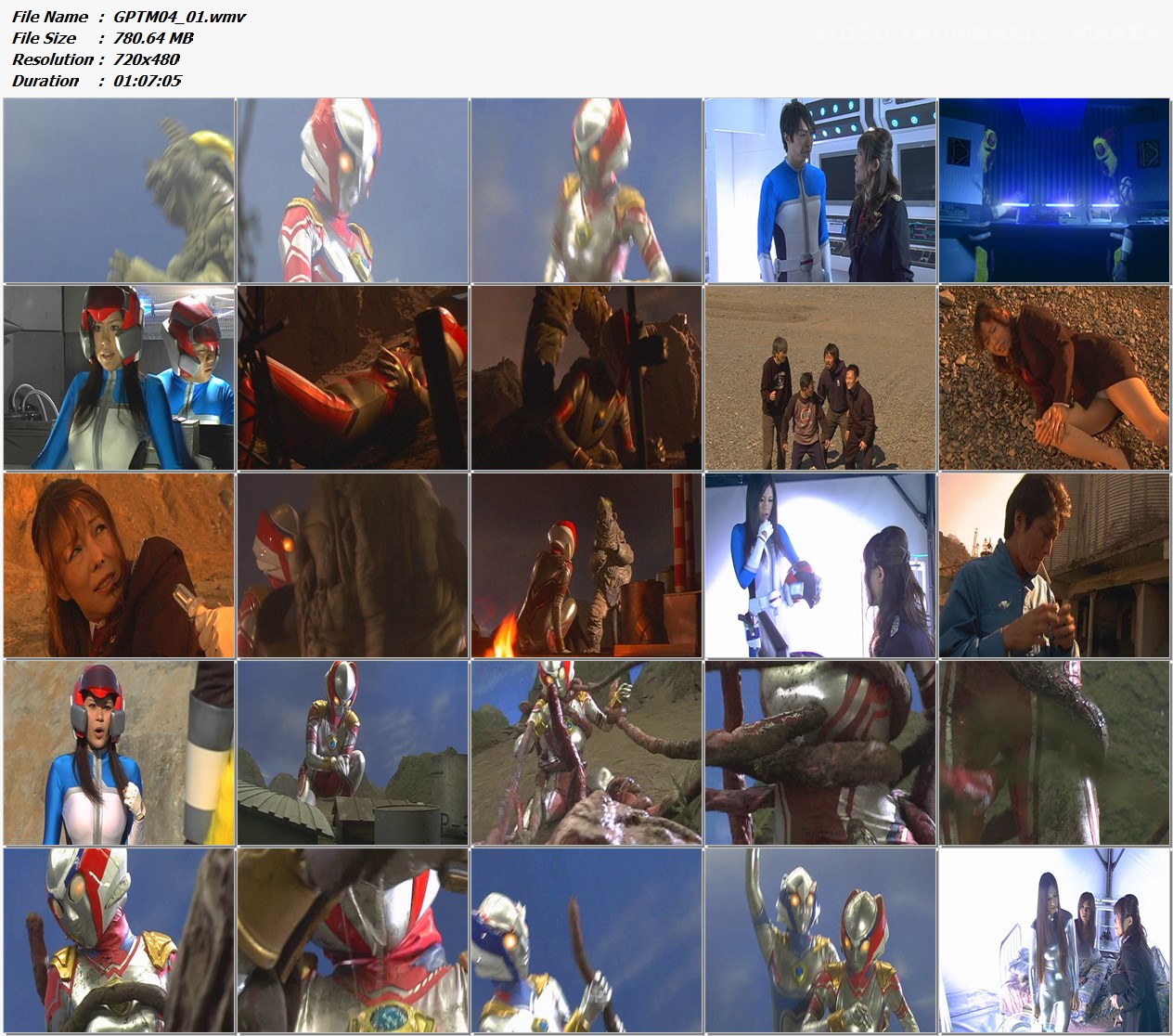Open thumbnail of dark scaly tentacle close-up
The image size is (1173, 1036).
[1055, 753]
